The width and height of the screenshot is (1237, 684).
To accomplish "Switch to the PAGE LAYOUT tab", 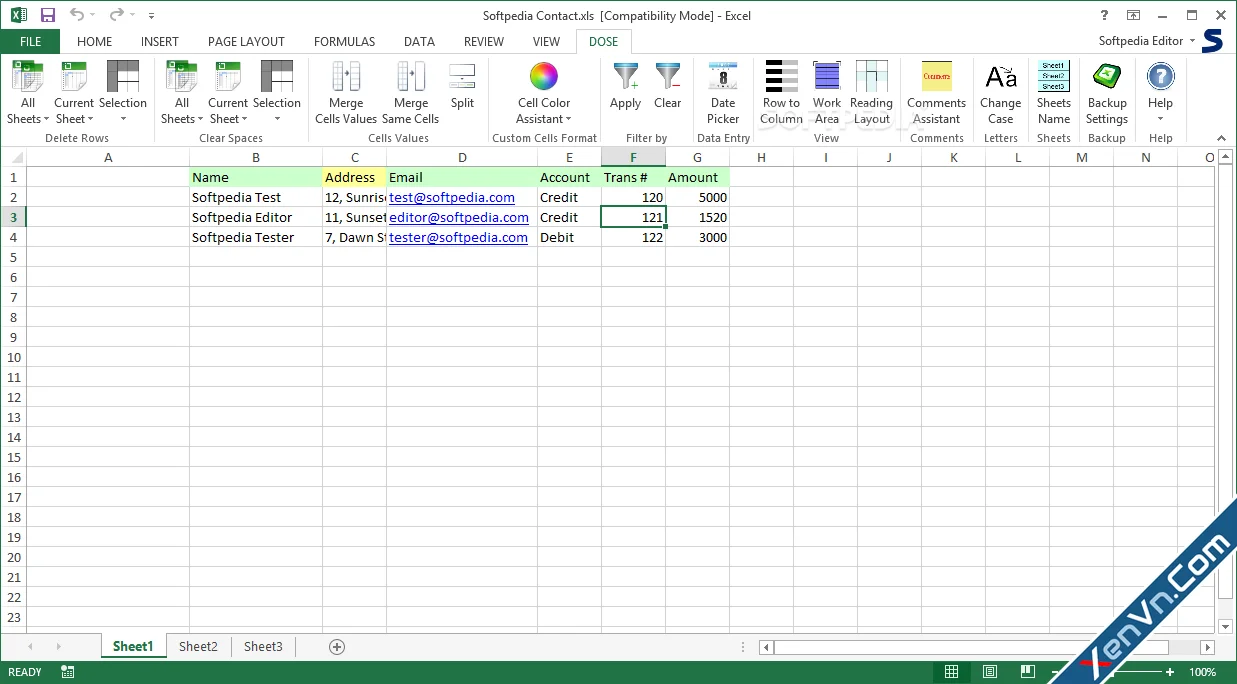I will (246, 41).
